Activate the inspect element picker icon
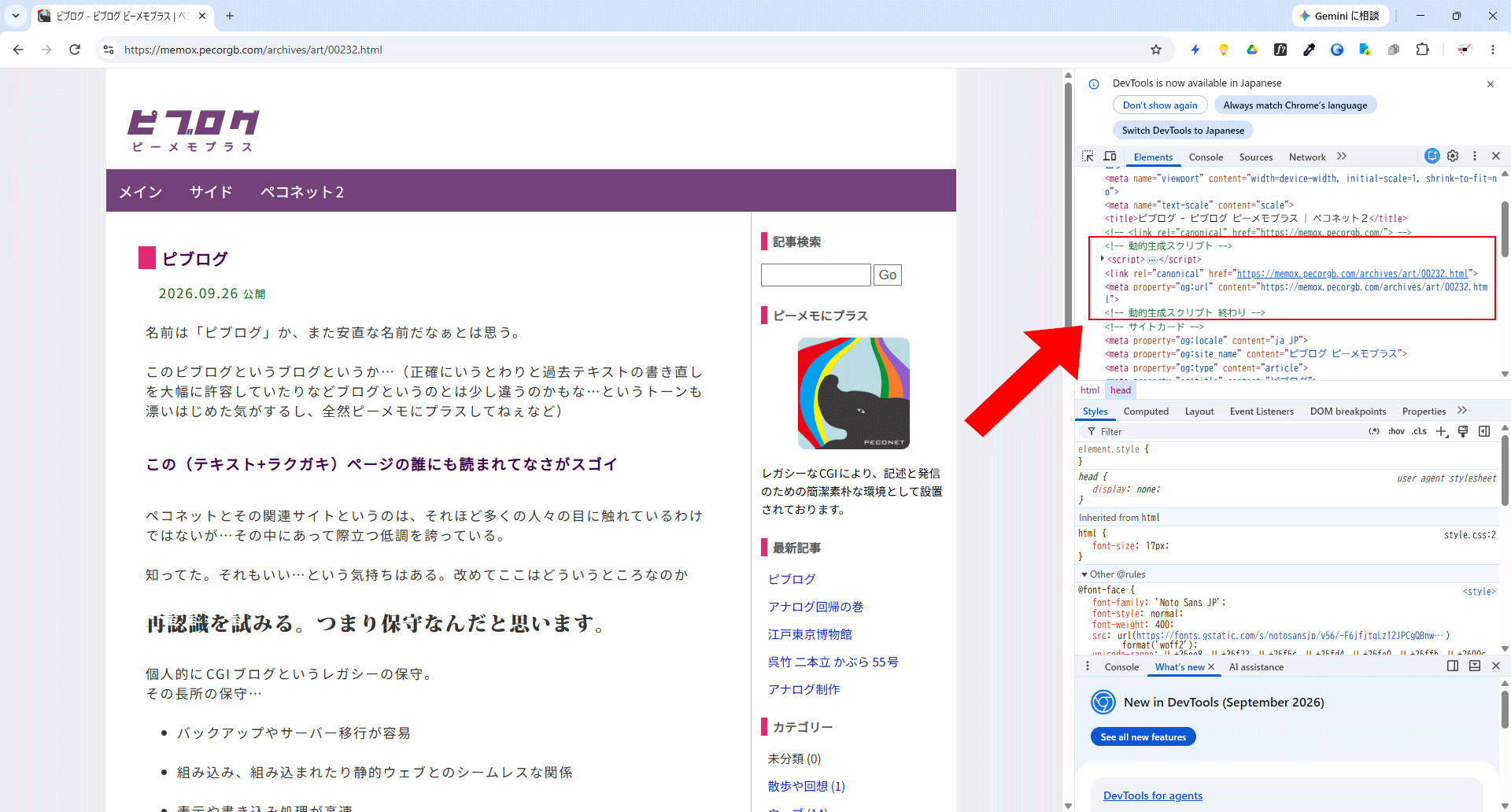The width and height of the screenshot is (1511, 812). [1088, 157]
